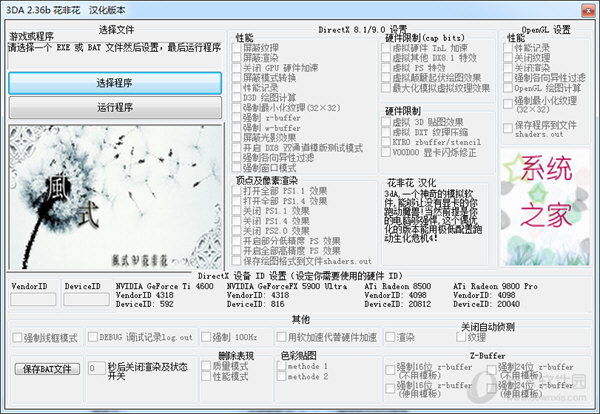Enable 屏蔽光影效果 checkbox
This screenshot has height=414, width=600.
[236, 138]
